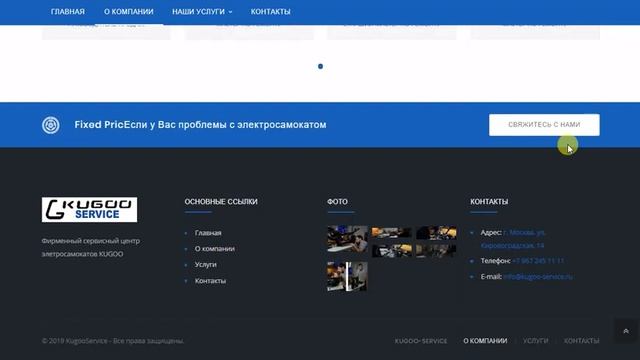Click the scroll-to-top double chevron button
This screenshot has width=640, height=360.
[x=626, y=331]
